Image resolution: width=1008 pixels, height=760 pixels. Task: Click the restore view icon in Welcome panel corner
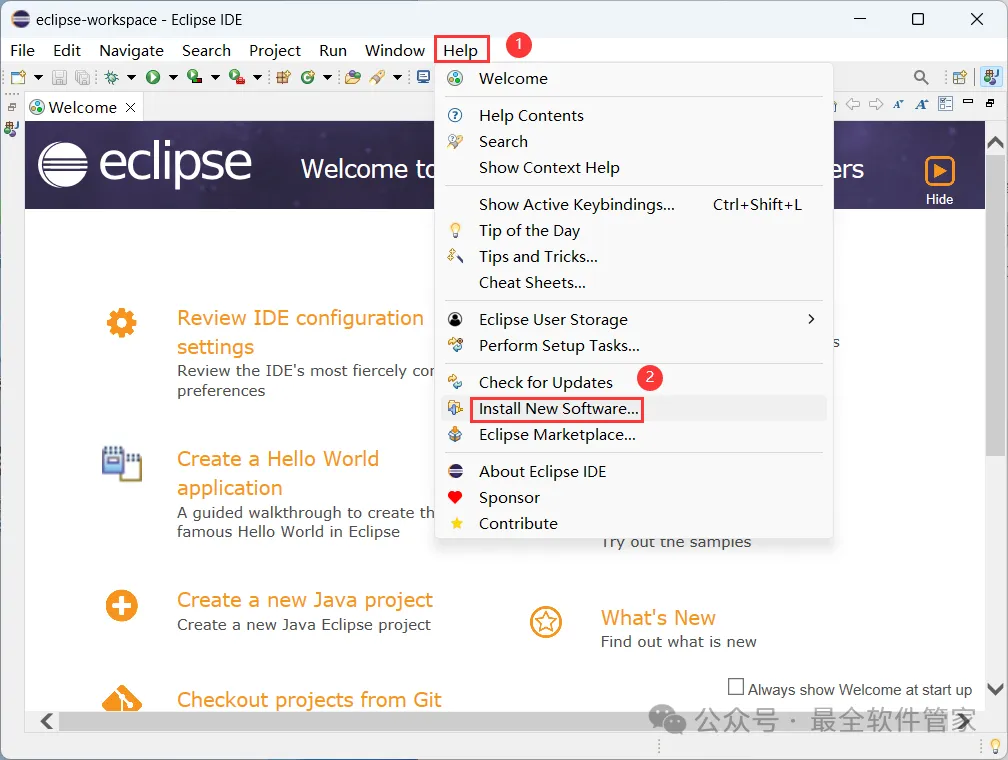[990, 103]
